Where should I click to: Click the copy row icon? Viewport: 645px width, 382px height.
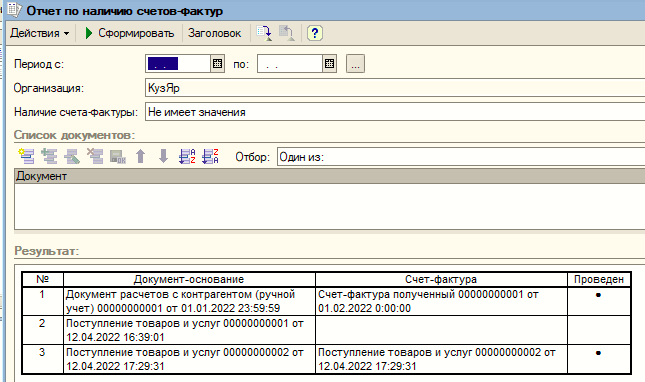tap(49, 156)
